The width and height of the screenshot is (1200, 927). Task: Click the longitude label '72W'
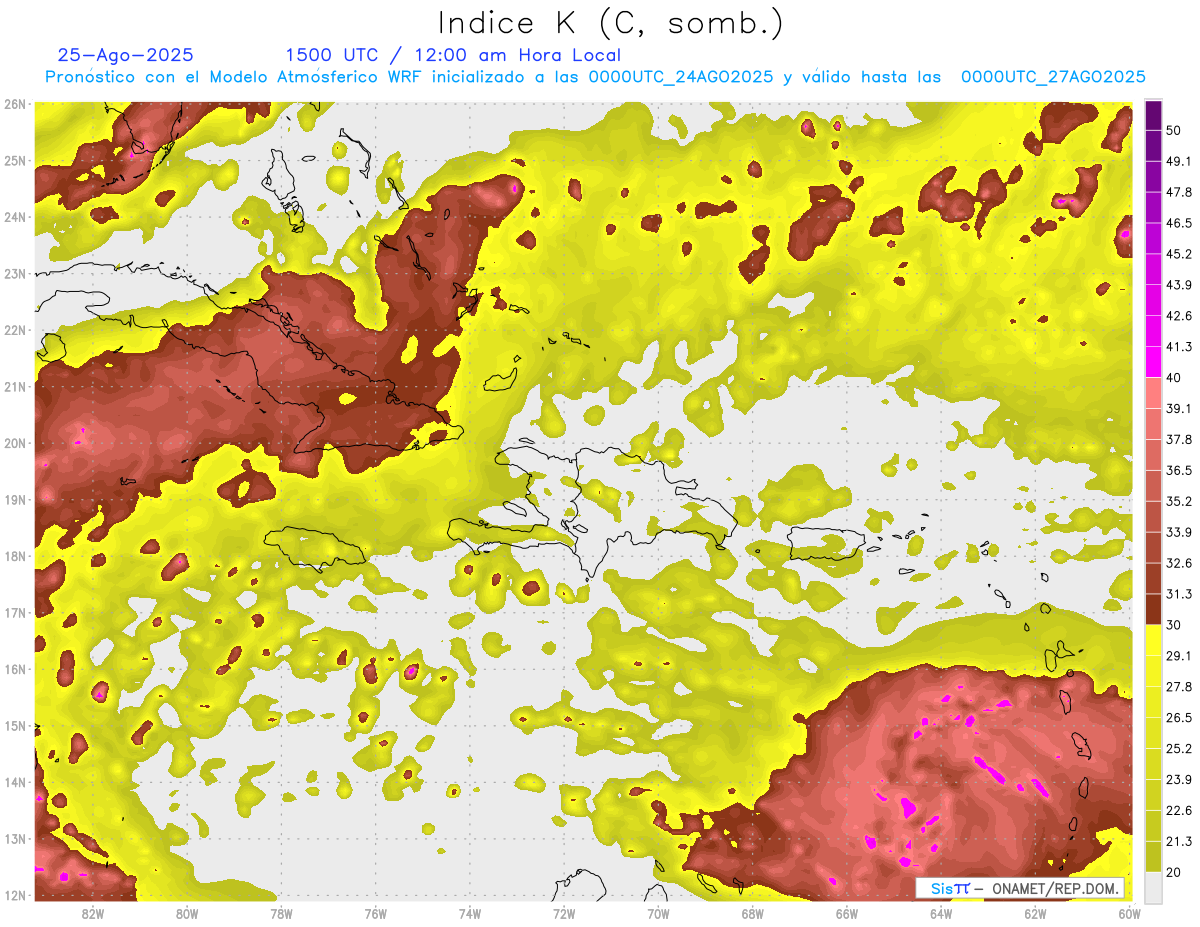point(564,913)
